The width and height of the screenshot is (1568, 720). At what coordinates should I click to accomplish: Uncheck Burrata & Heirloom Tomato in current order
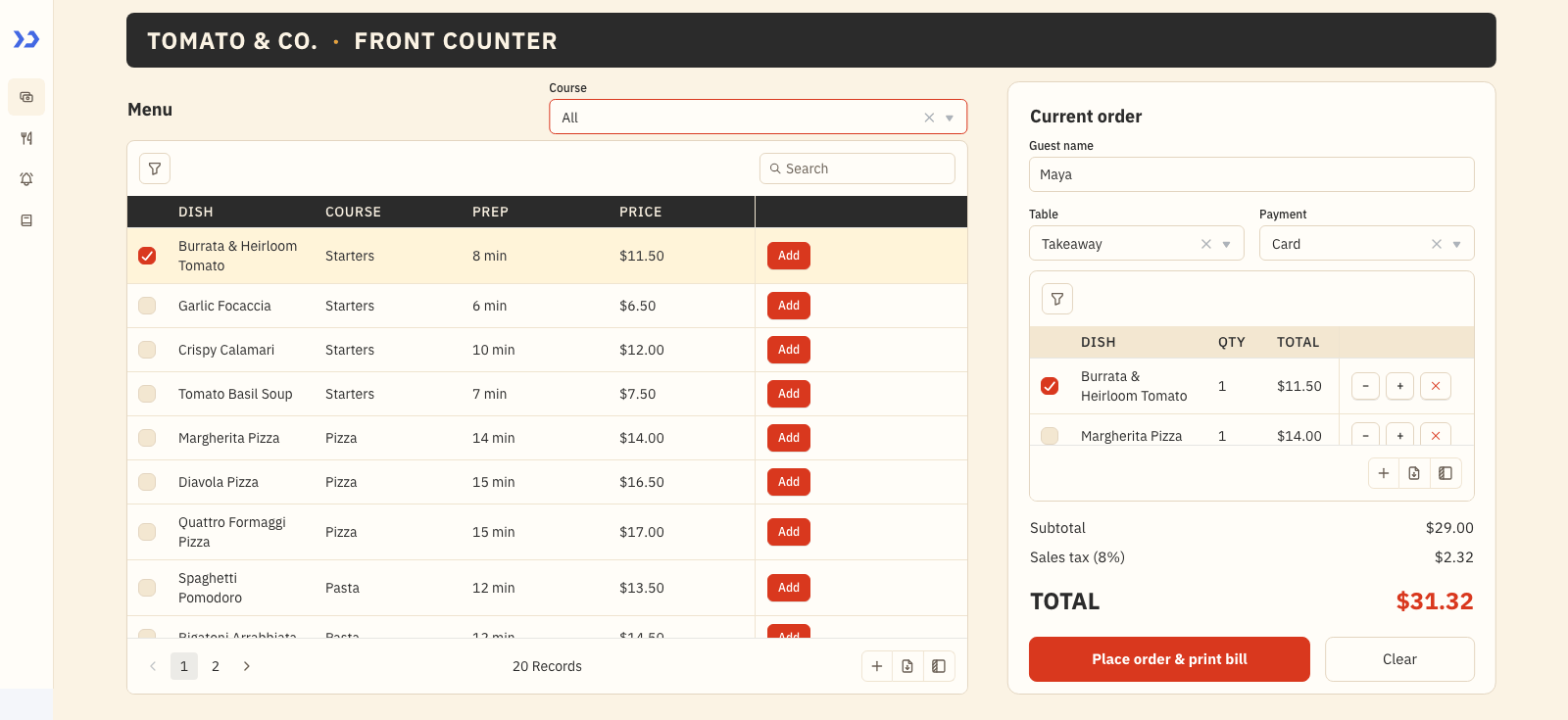click(x=1050, y=386)
